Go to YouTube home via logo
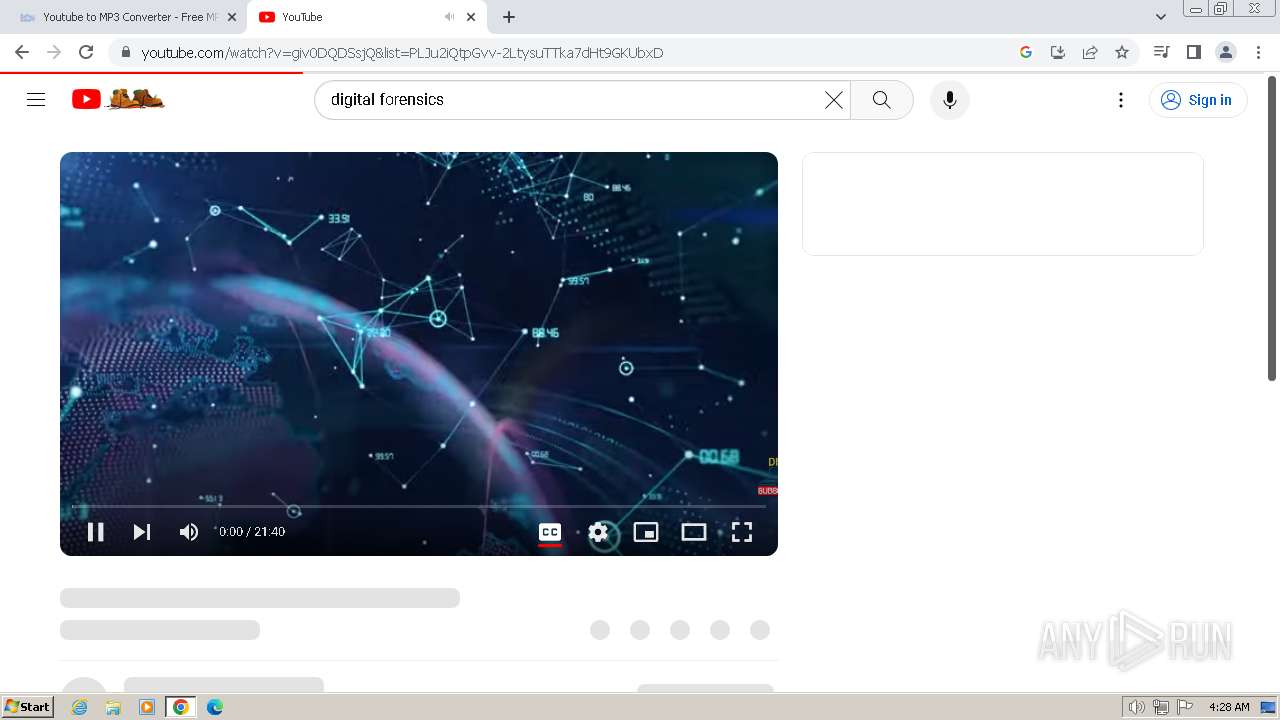1280x720 pixels. [x=118, y=99]
